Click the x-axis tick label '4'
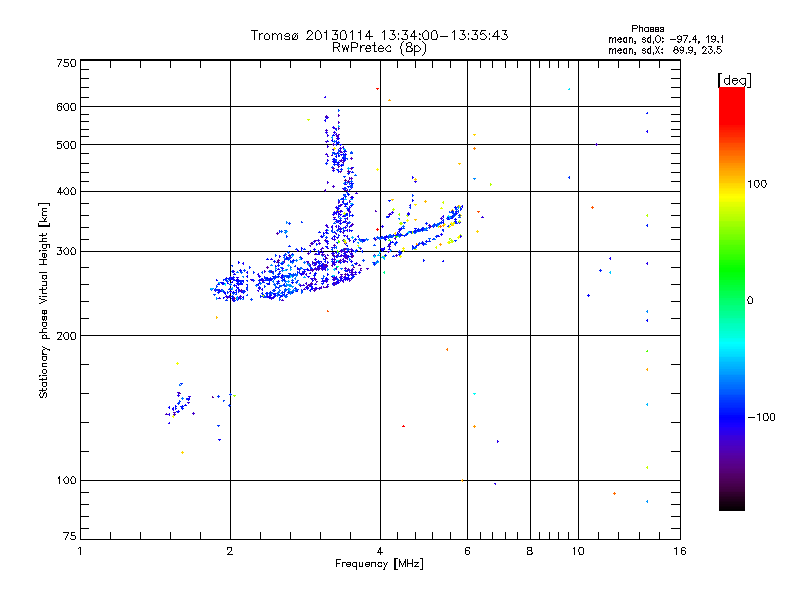Image resolution: width=800 pixels, height=600 pixels. click(380, 551)
